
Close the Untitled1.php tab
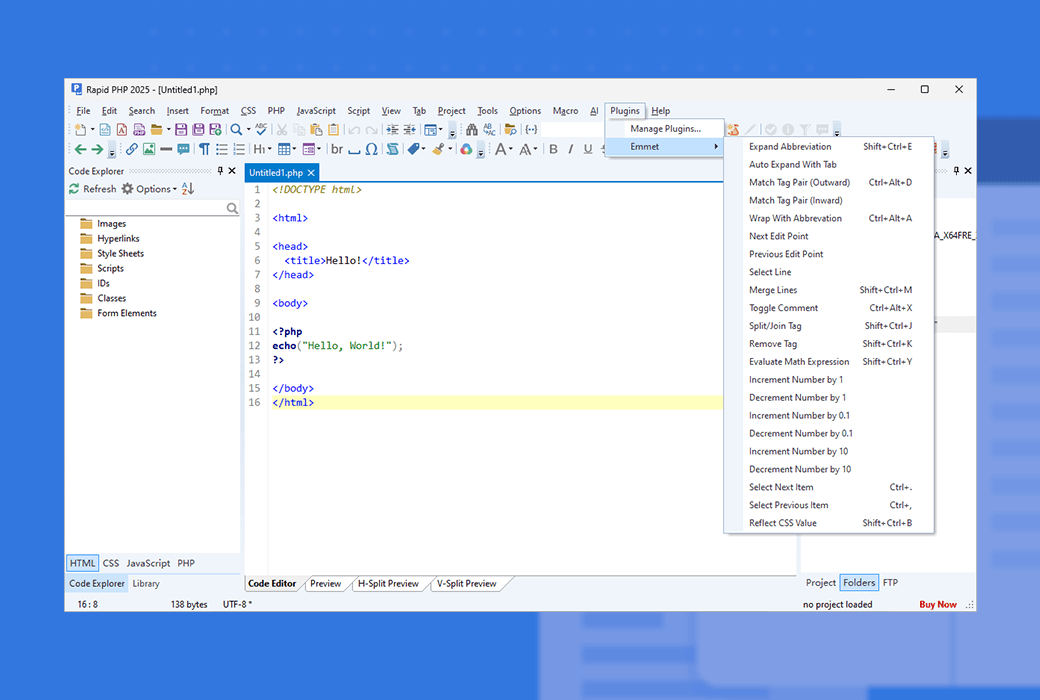tap(311, 173)
